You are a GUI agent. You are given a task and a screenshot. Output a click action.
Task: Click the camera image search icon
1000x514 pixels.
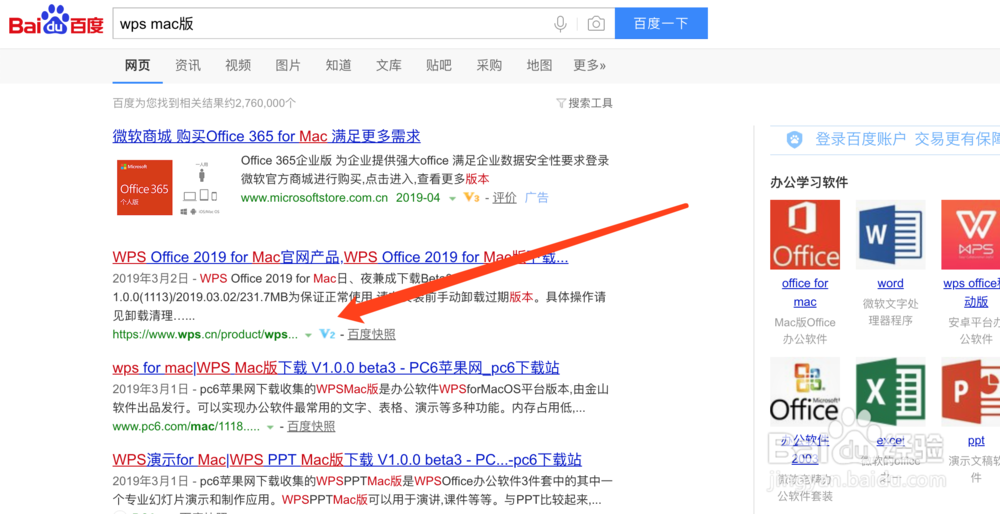point(596,24)
